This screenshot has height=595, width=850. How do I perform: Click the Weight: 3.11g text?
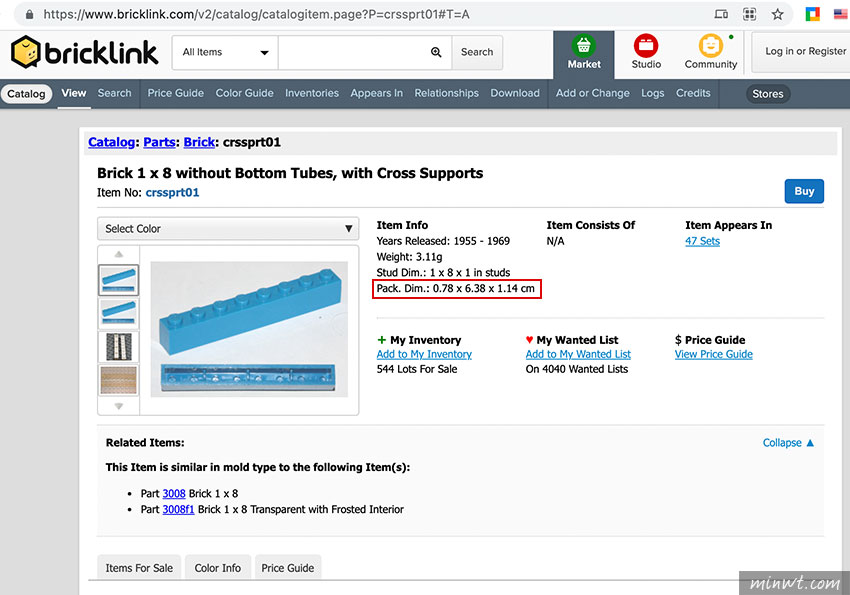pyautogui.click(x=409, y=257)
